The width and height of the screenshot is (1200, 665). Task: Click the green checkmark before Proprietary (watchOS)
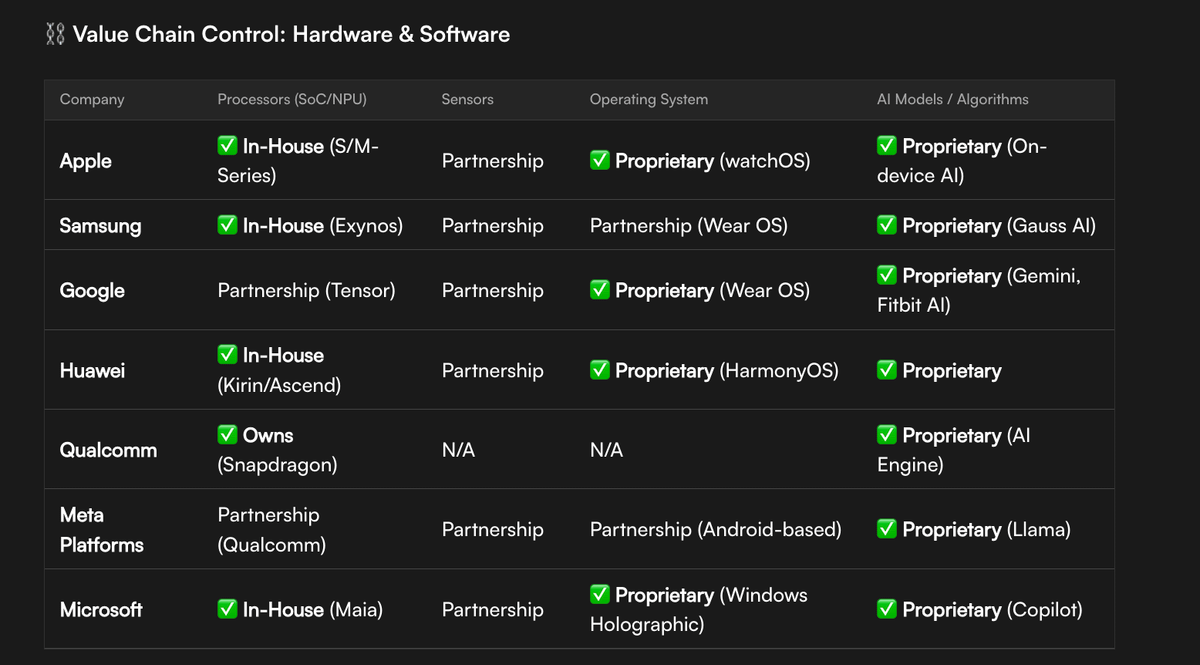click(x=599, y=160)
